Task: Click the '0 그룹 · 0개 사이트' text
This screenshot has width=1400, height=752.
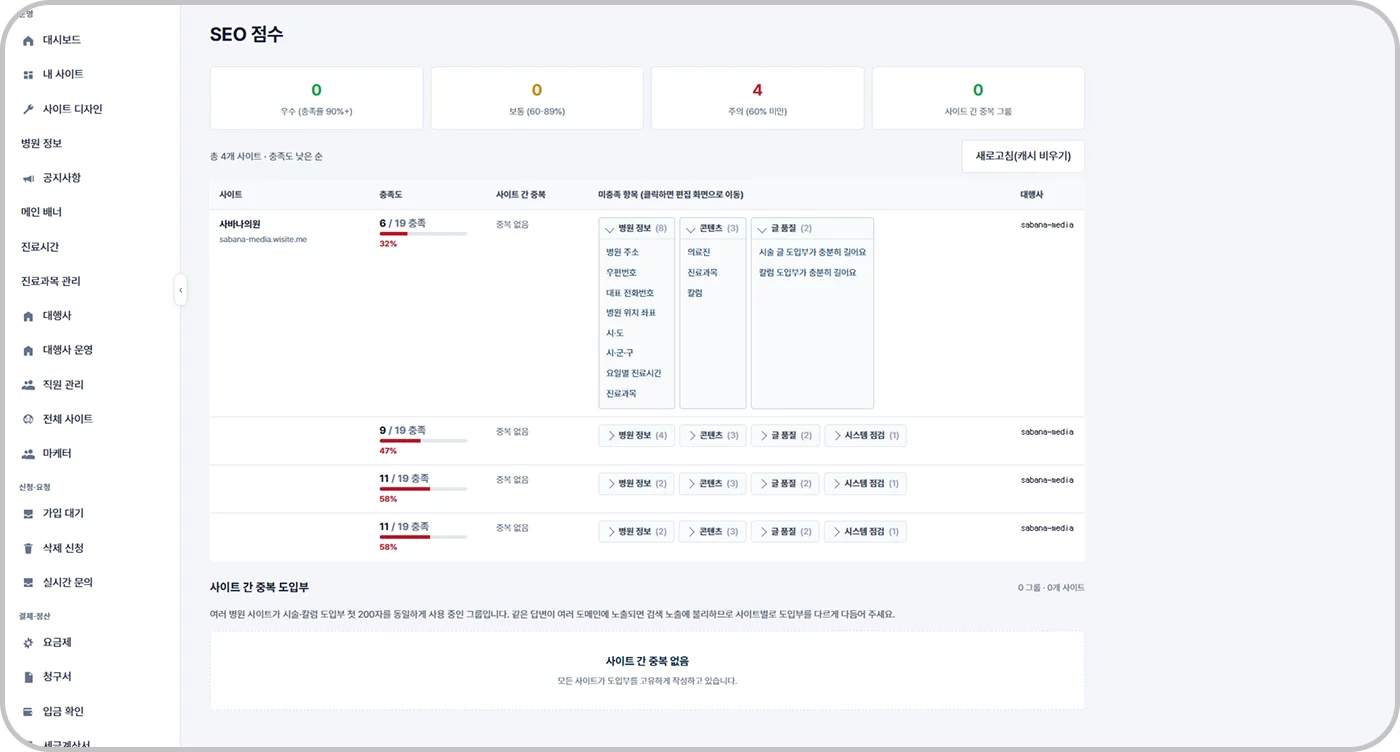Action: pos(1051,588)
